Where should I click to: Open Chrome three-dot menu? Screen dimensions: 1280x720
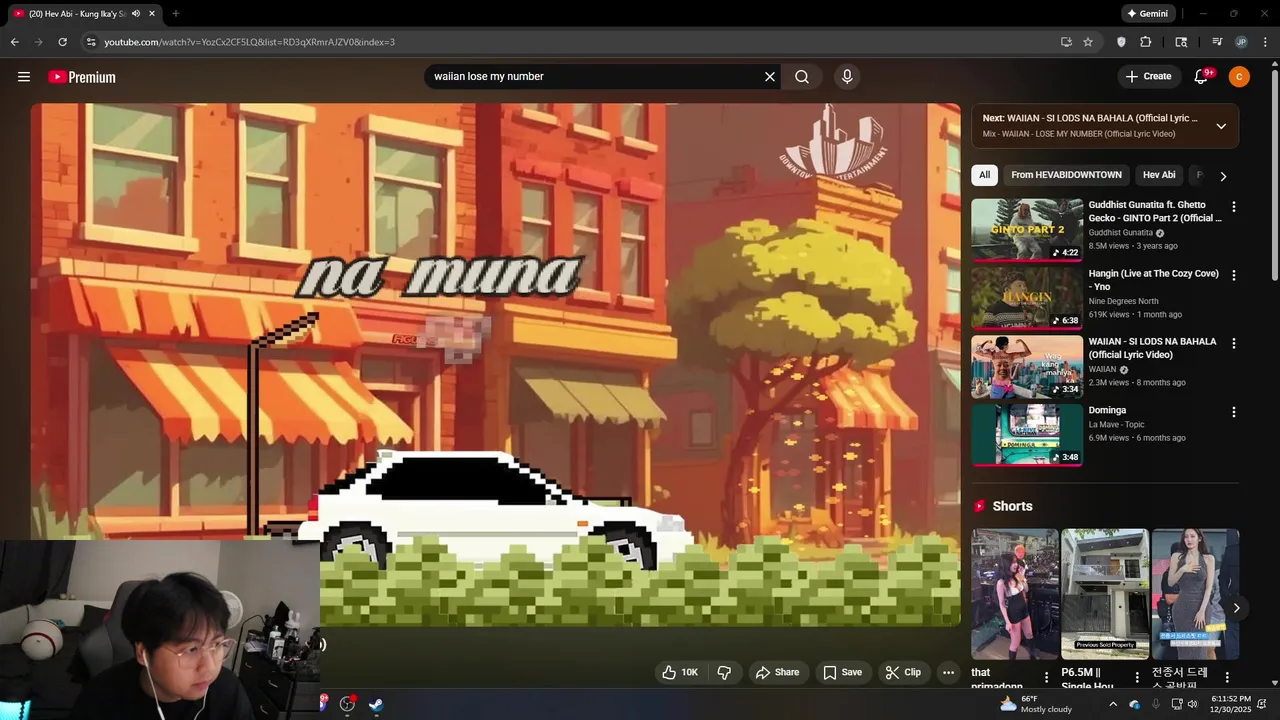(1265, 42)
